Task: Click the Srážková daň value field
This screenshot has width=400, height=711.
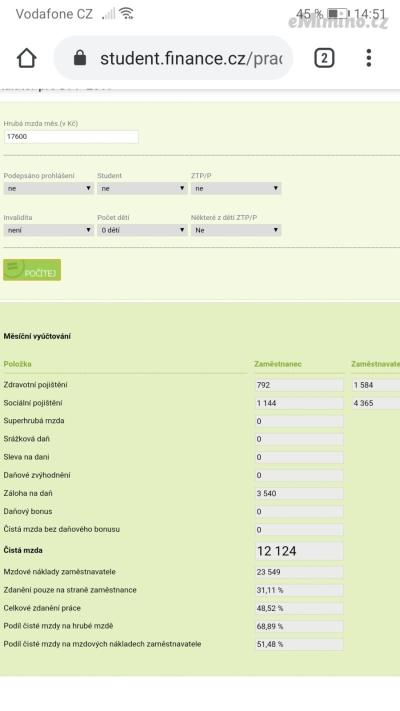Action: pyautogui.click(x=299, y=439)
